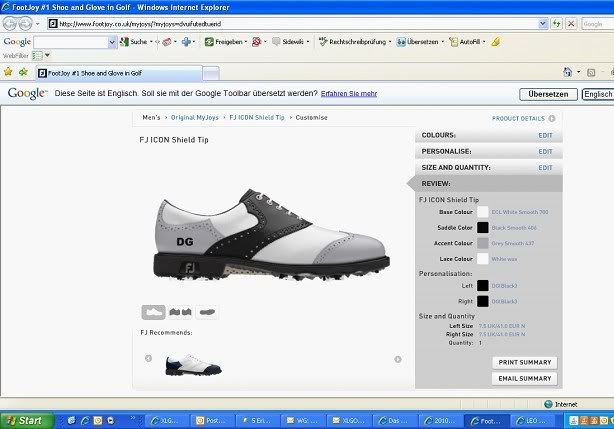Click the browser Back arrow button
The height and width of the screenshot is (429, 614).
10,24
